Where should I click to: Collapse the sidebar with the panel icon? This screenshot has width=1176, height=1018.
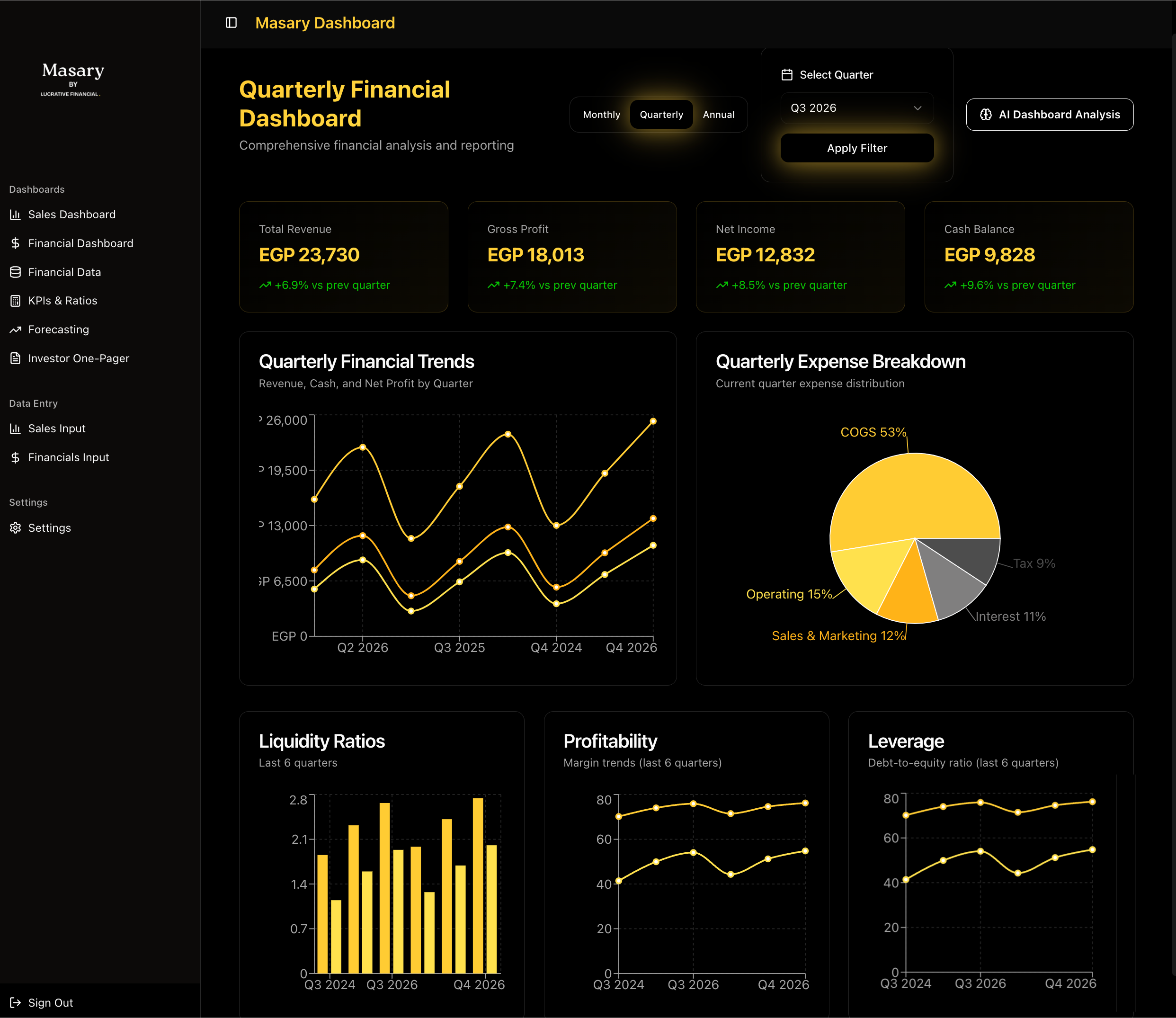coord(231,23)
